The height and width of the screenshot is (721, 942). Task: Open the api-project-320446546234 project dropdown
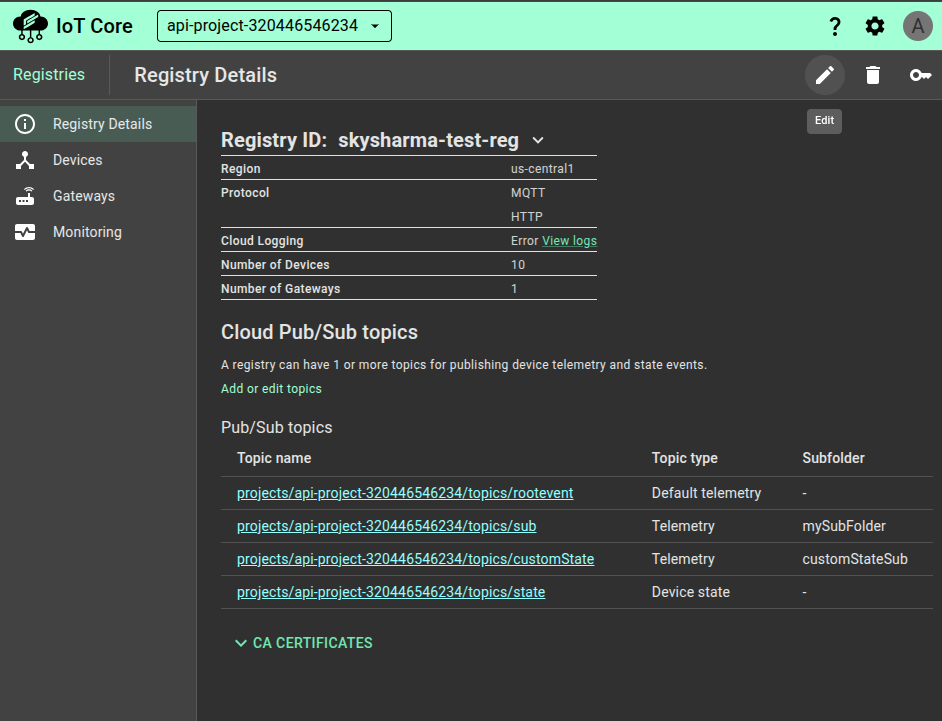(x=274, y=26)
